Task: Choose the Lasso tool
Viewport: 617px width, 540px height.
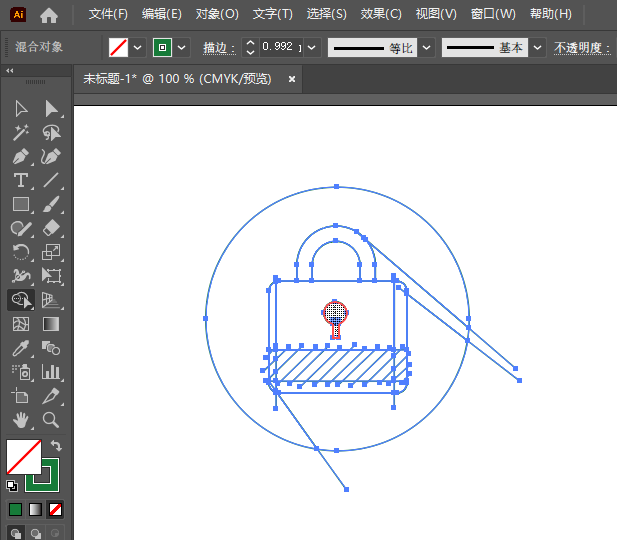Action: [x=51, y=133]
